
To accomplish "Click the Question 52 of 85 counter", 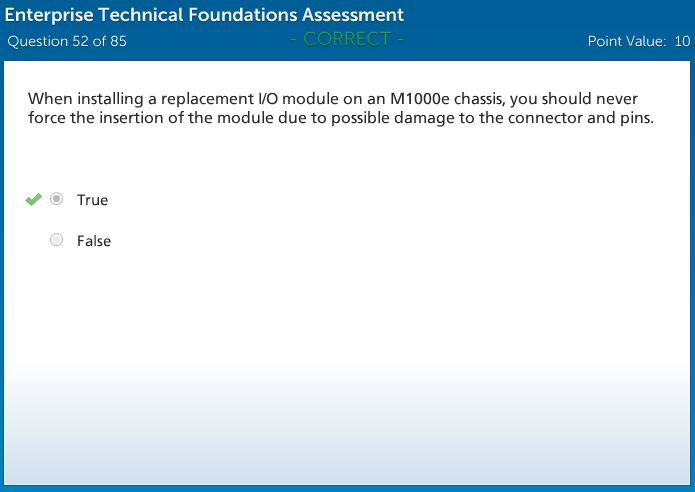I will [x=67, y=41].
